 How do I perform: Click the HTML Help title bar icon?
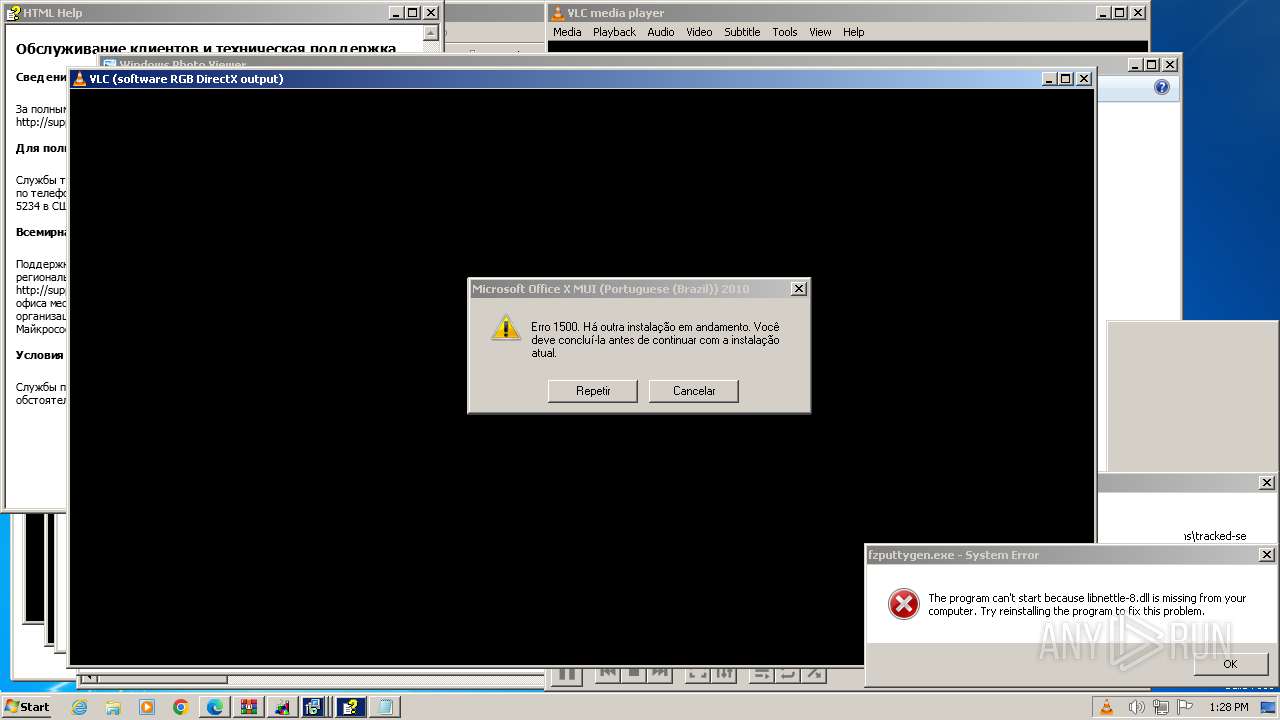pos(13,13)
